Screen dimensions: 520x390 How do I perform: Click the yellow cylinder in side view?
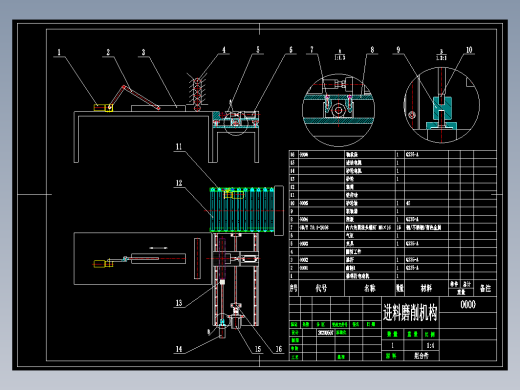[103, 108]
